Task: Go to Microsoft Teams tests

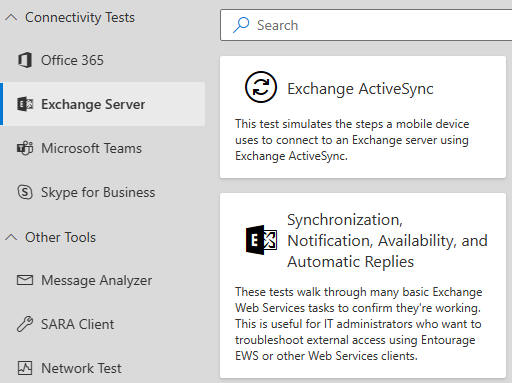Action: coord(103,148)
